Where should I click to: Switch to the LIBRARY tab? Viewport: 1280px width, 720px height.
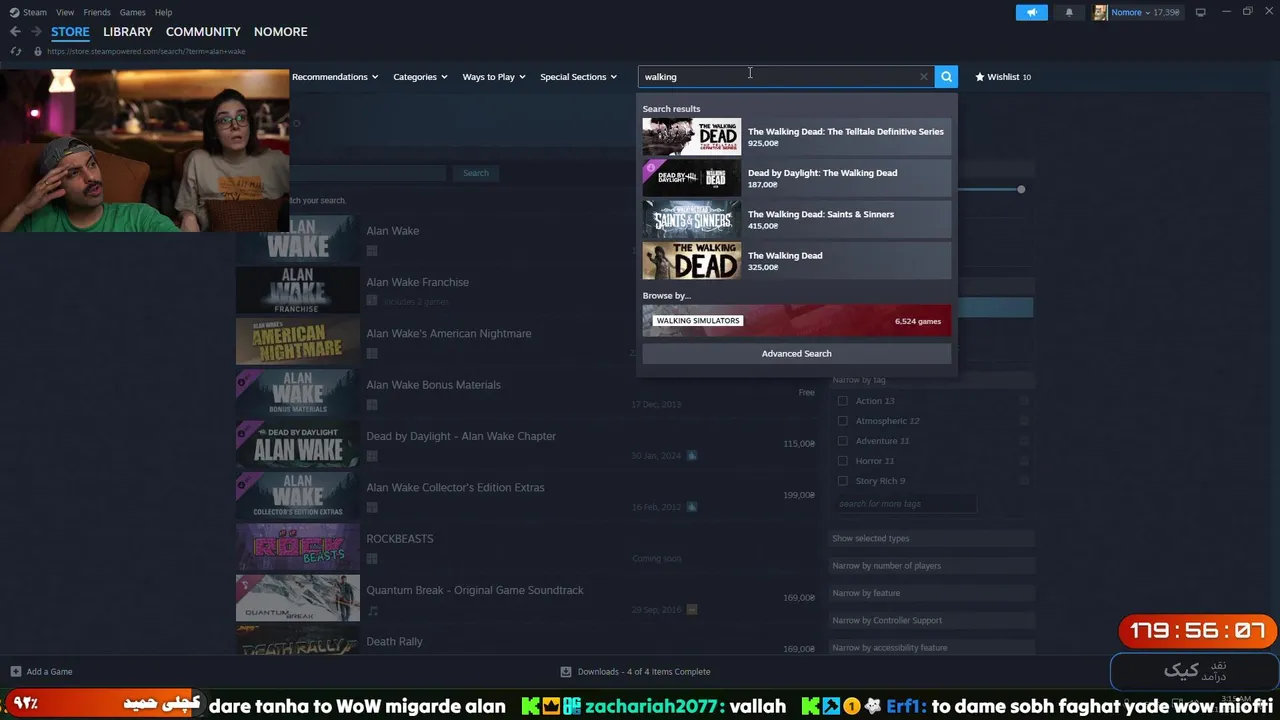[x=128, y=32]
